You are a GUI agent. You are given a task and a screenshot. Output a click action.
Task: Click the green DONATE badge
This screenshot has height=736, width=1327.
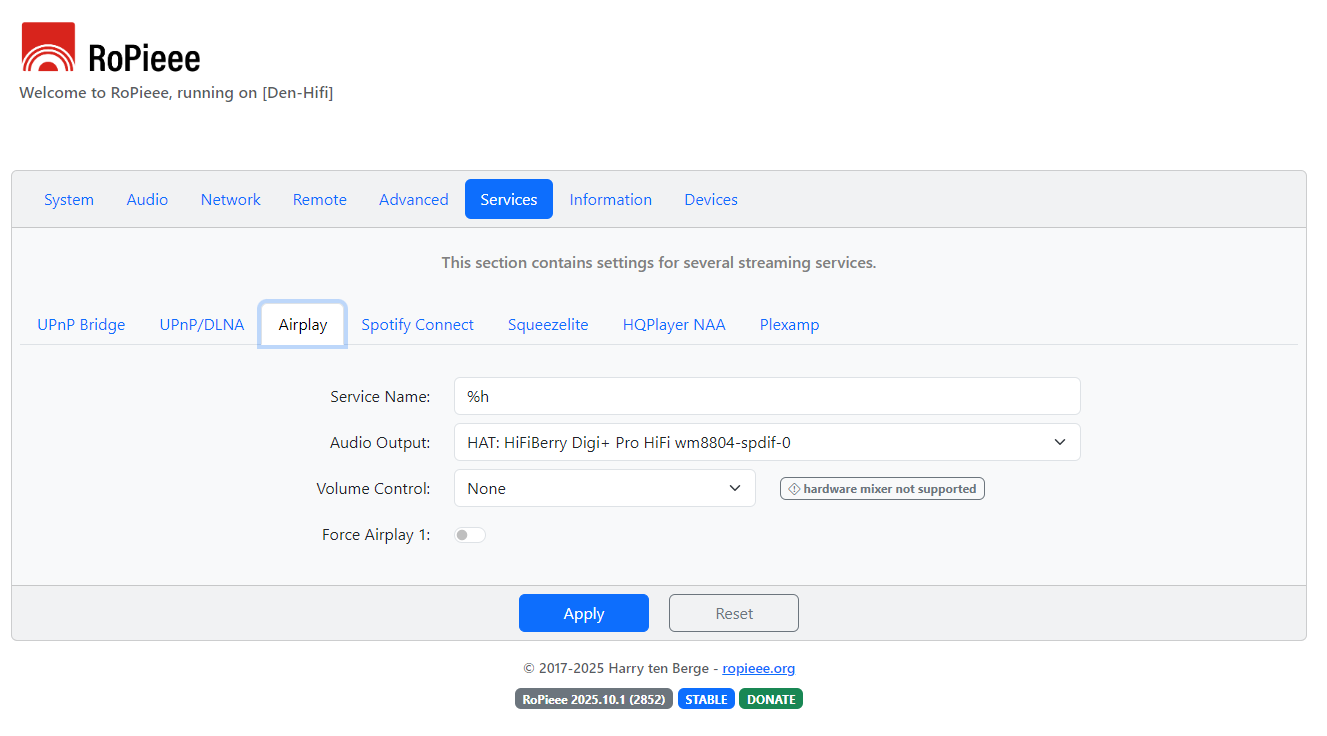(771, 699)
